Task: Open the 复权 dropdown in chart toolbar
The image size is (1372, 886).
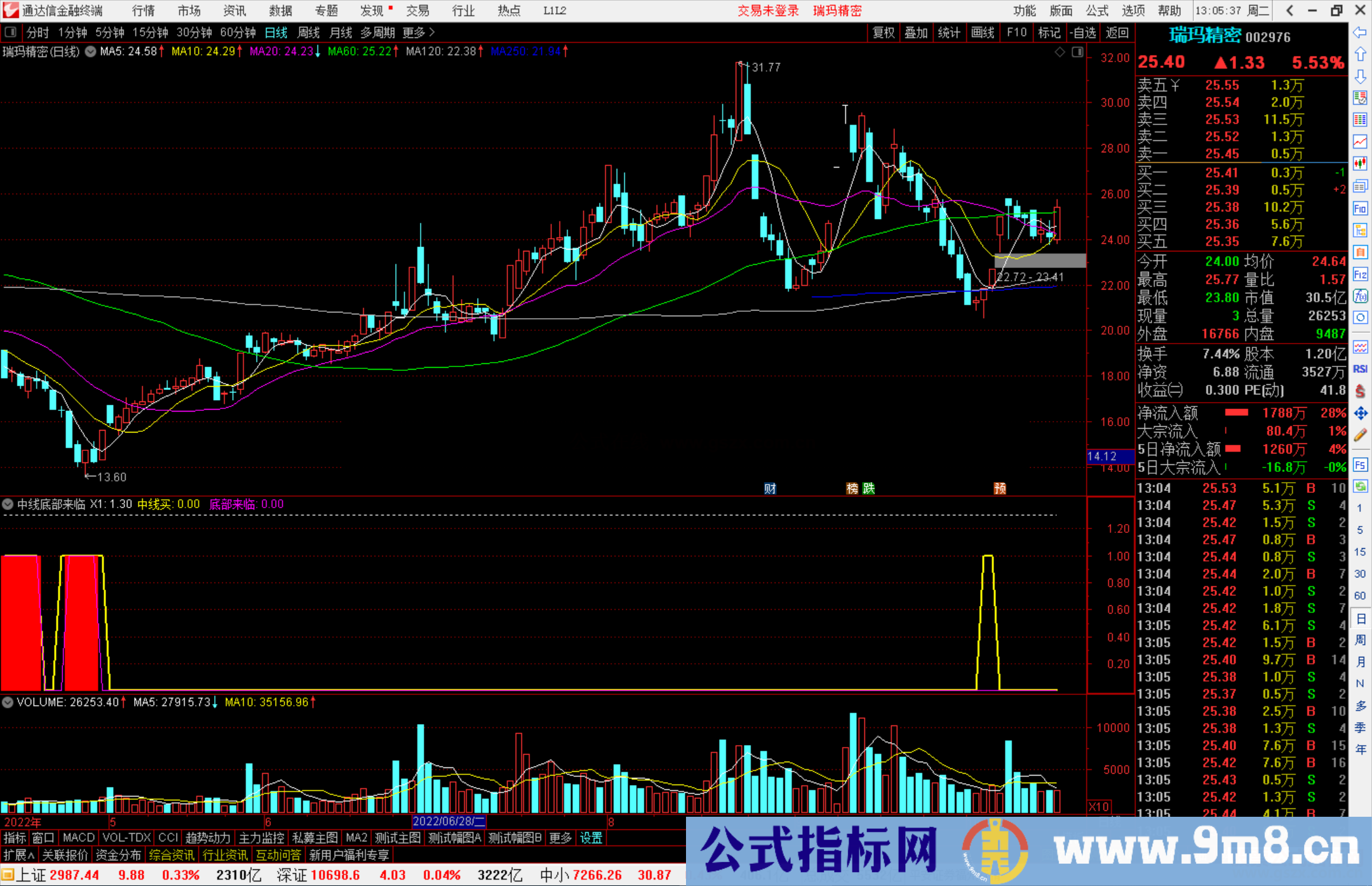Action: [883, 32]
